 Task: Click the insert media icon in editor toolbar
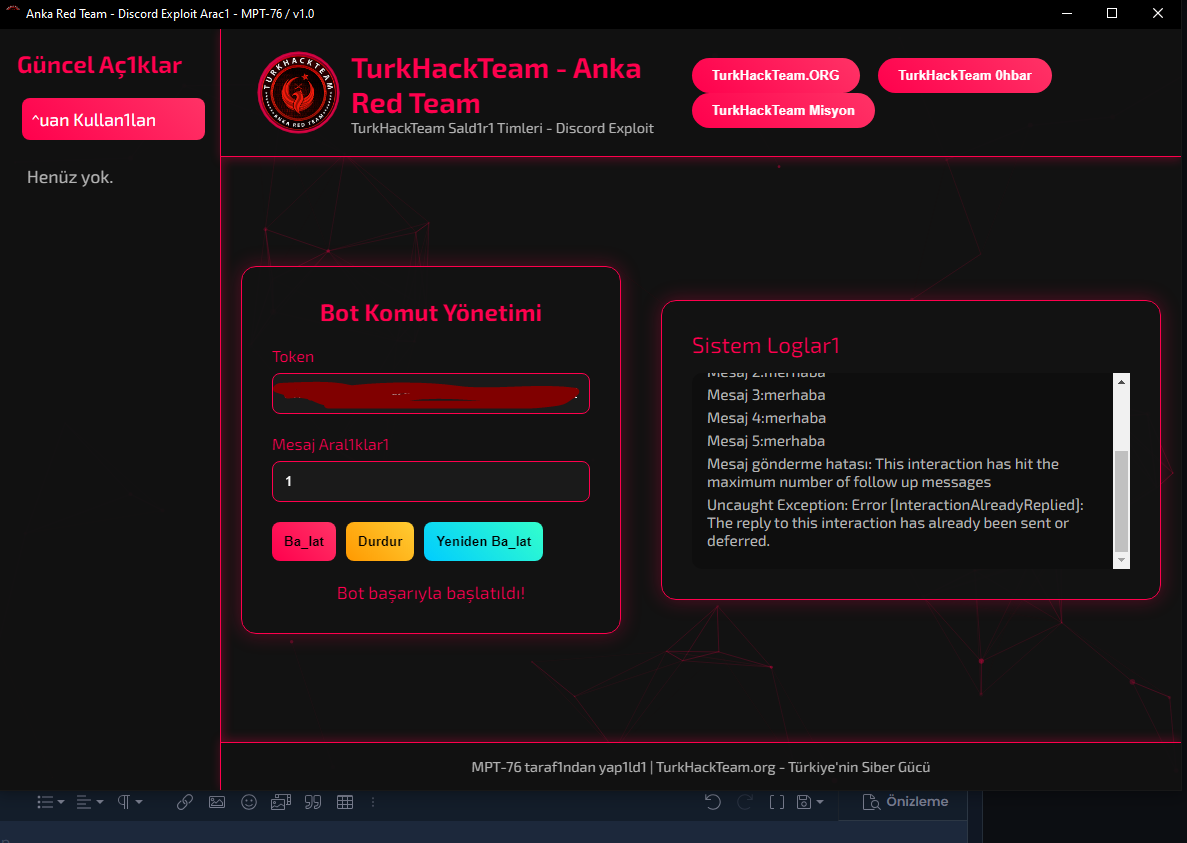pyautogui.click(x=281, y=802)
